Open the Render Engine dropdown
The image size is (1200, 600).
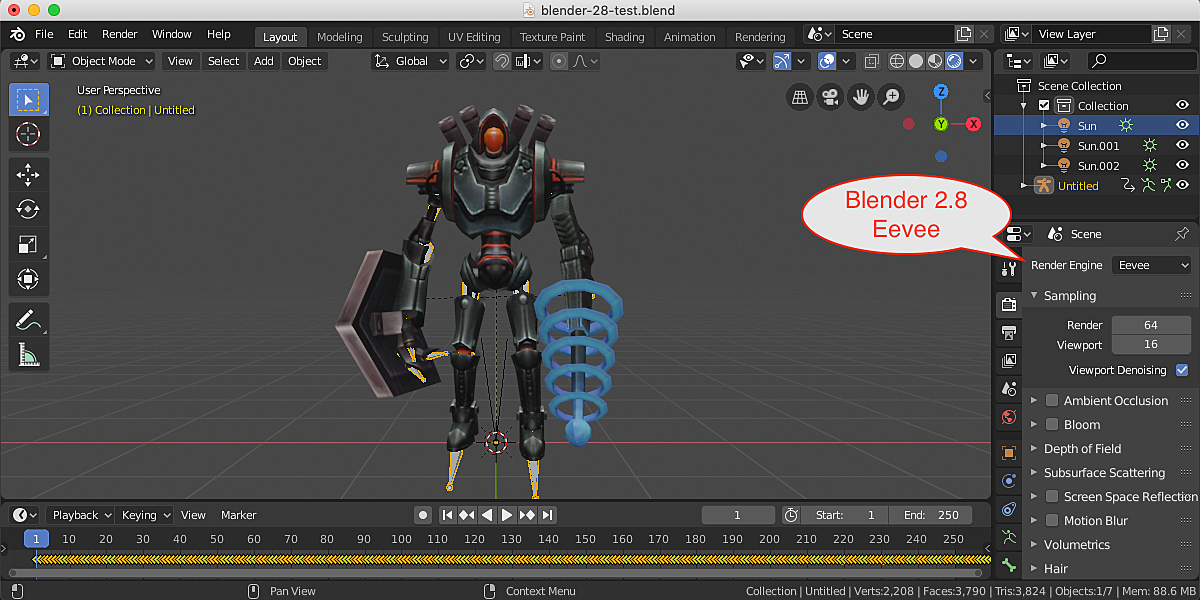pyautogui.click(x=1152, y=265)
